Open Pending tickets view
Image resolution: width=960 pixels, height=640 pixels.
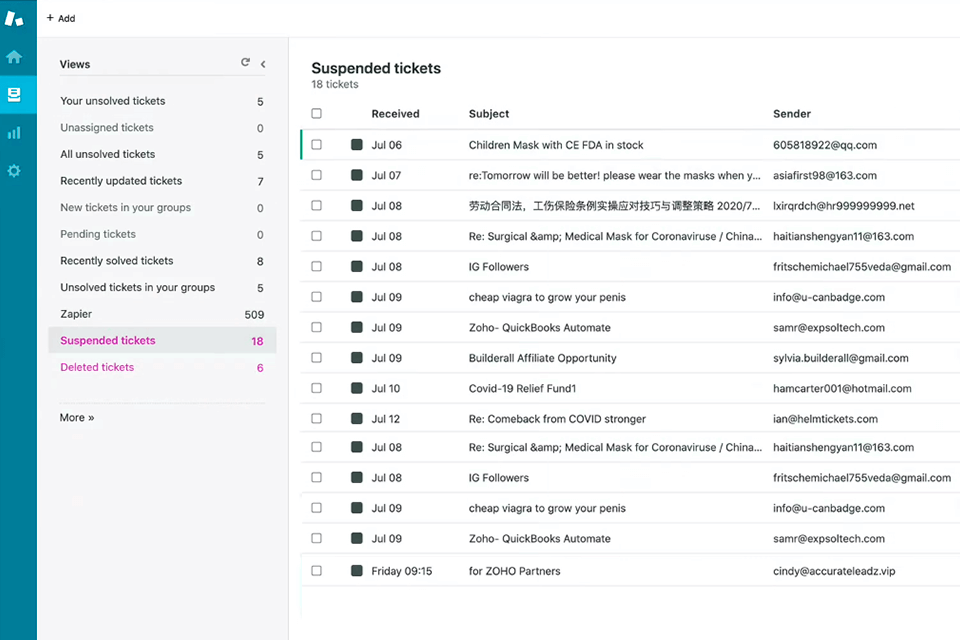click(x=162, y=234)
